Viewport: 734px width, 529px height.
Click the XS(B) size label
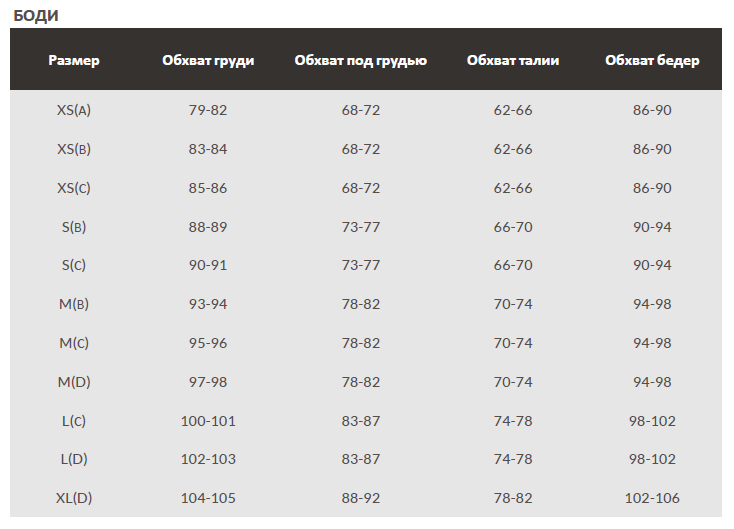[74, 149]
